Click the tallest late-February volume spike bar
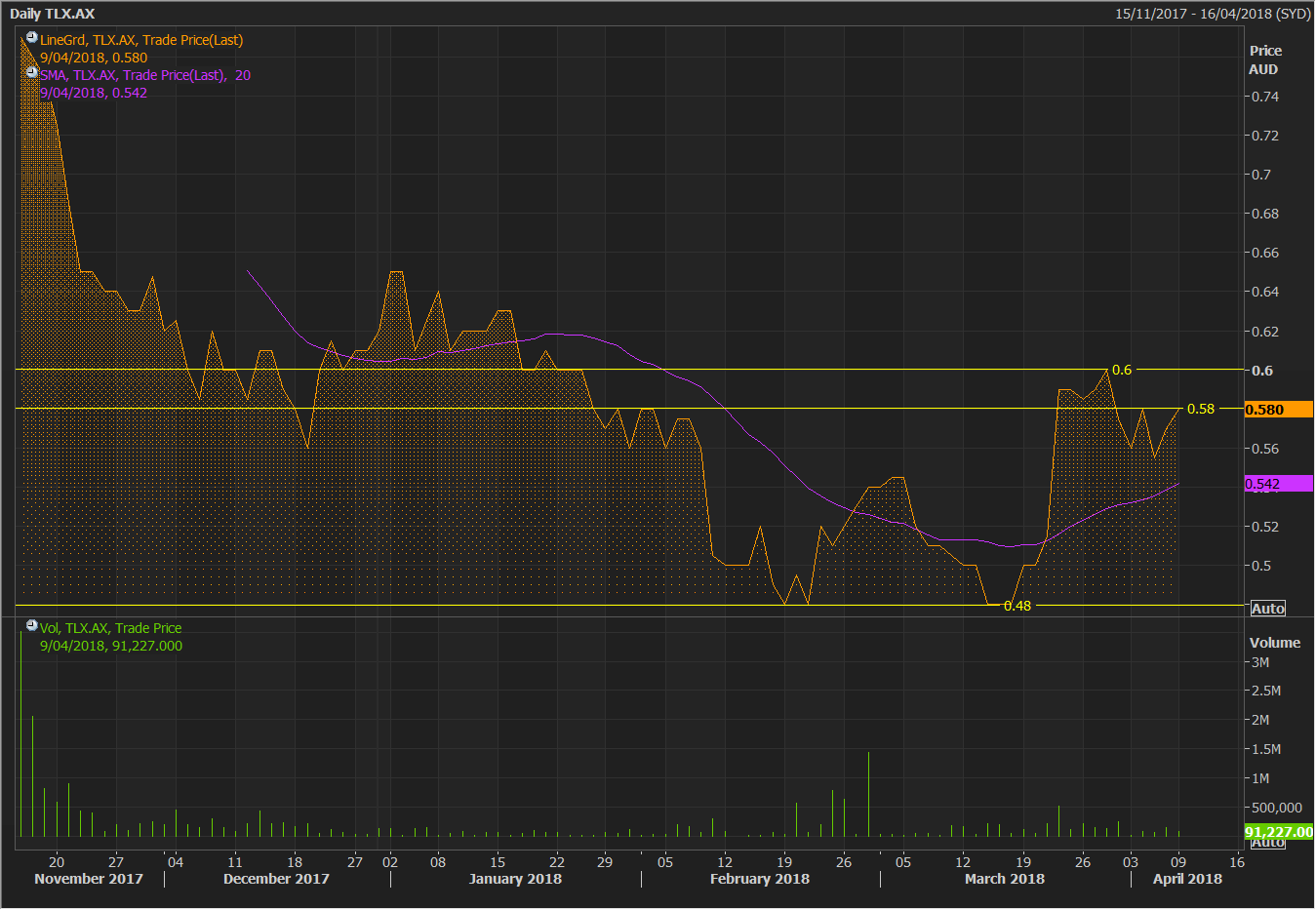Screen dimensions: 1316x910 tap(868, 794)
